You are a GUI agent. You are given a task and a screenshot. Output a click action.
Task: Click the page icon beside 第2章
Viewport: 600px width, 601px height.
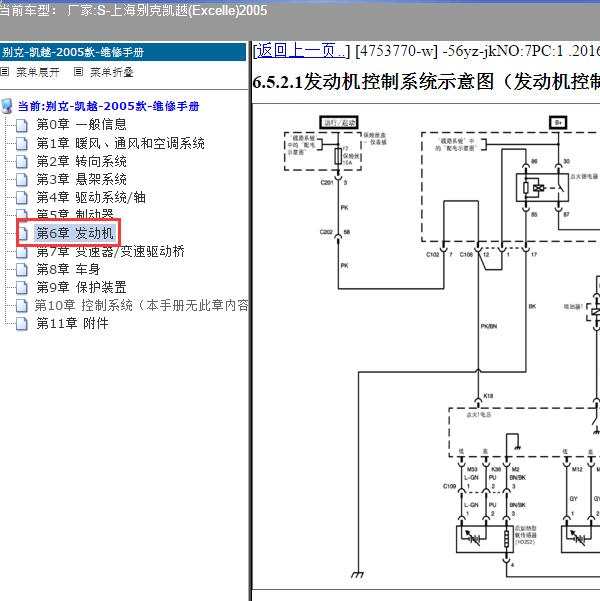[x=22, y=161]
